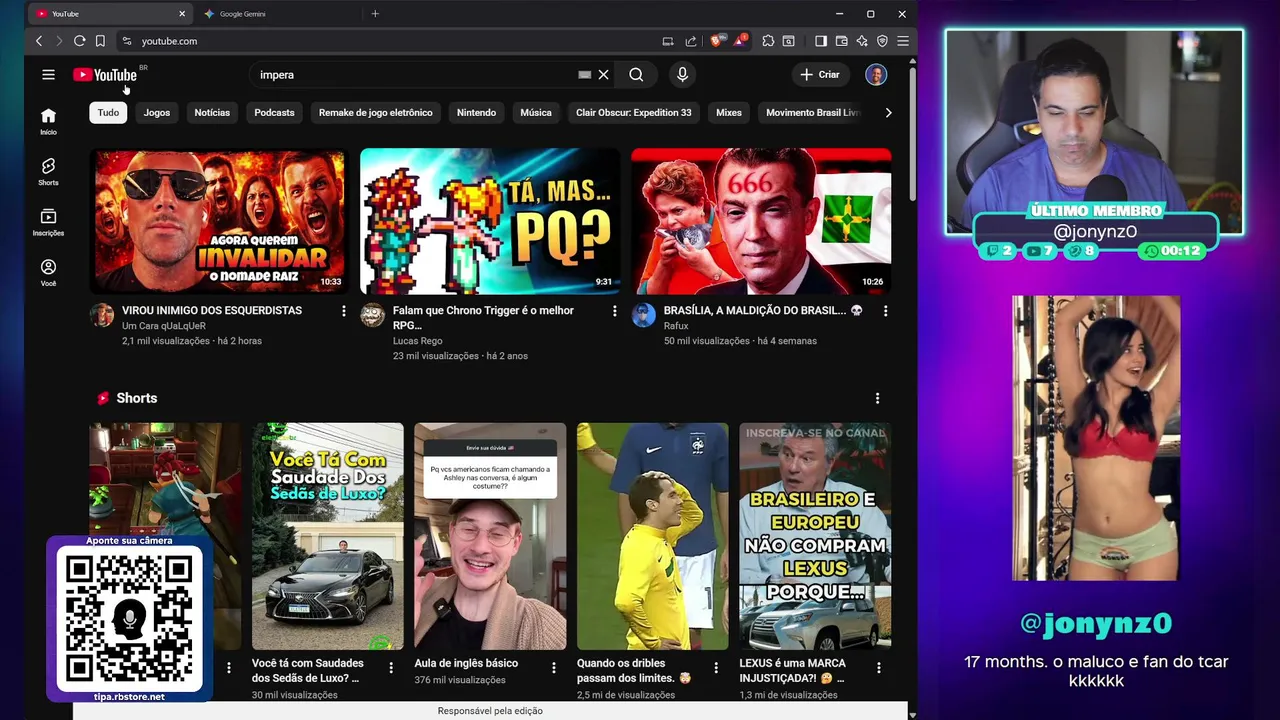
Task: Open options for Aula de inglês básico short
Action: click(x=553, y=667)
